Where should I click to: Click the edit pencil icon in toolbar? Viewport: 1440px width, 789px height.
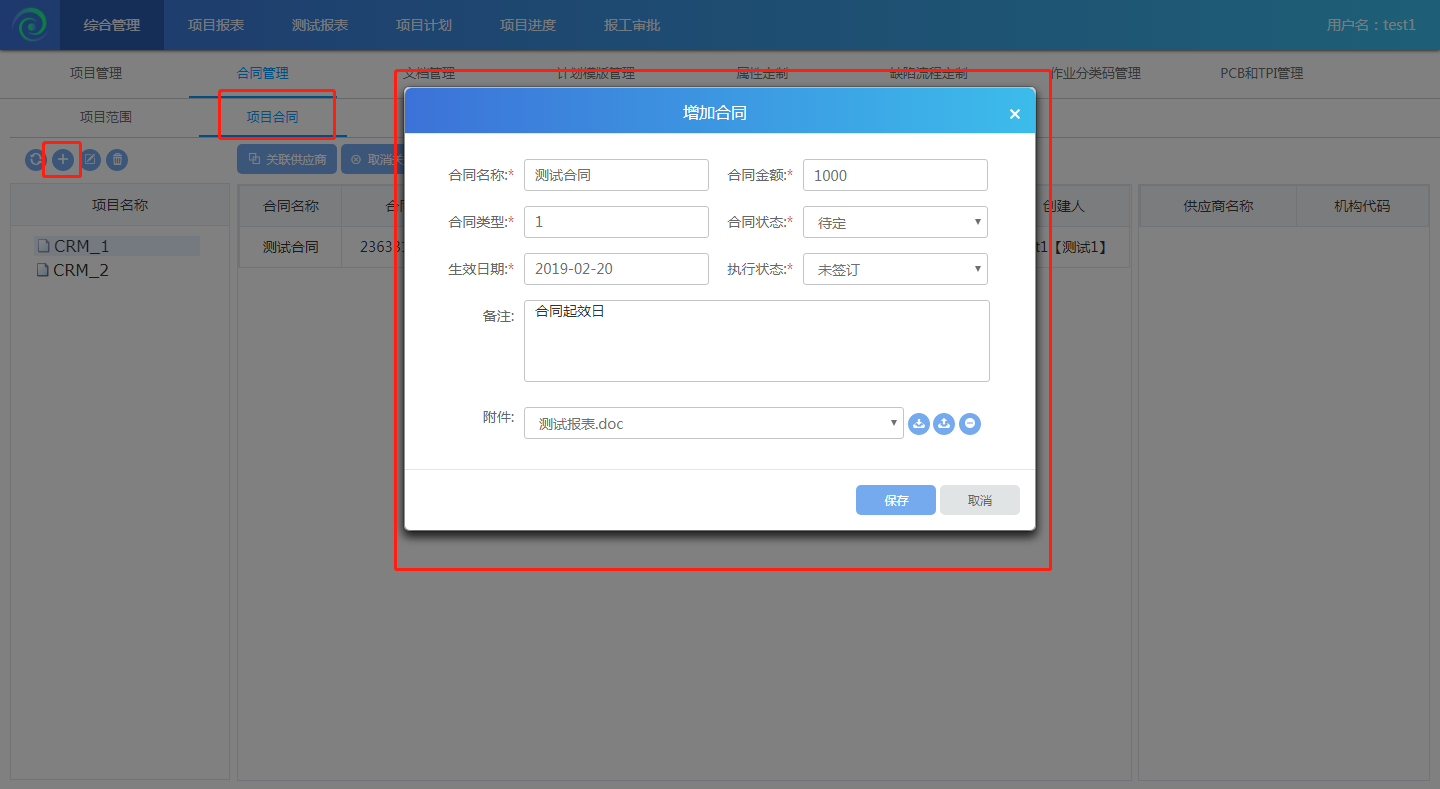[x=90, y=159]
